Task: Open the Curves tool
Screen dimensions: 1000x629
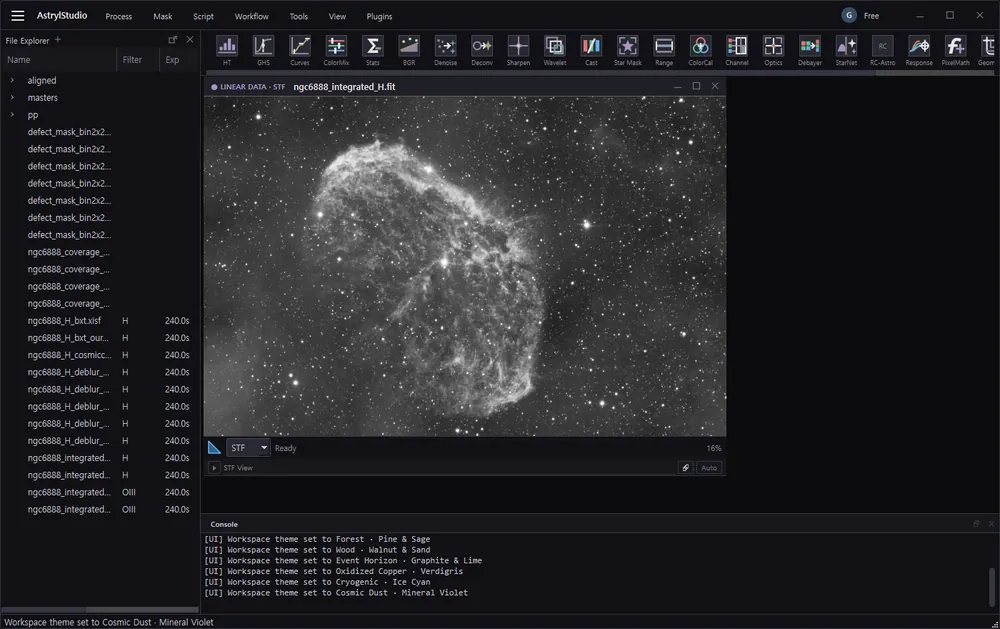Action: point(300,50)
